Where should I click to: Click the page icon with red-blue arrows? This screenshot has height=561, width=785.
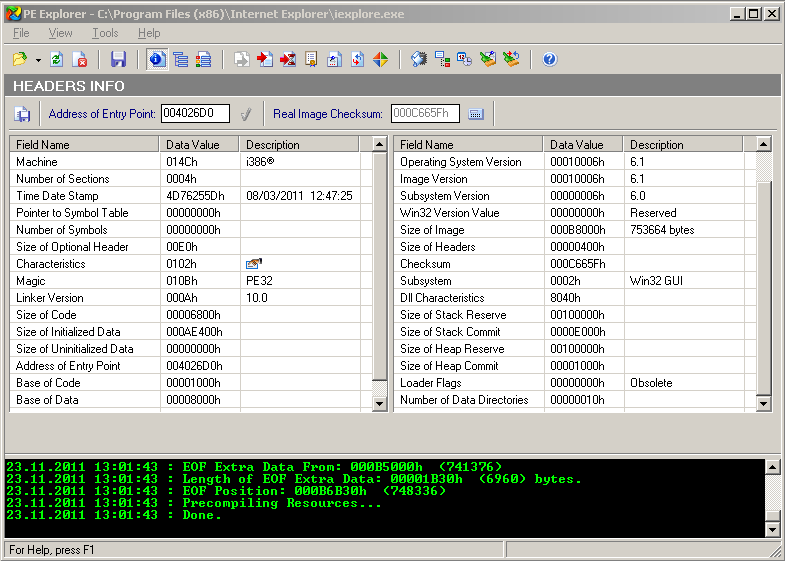coord(357,60)
